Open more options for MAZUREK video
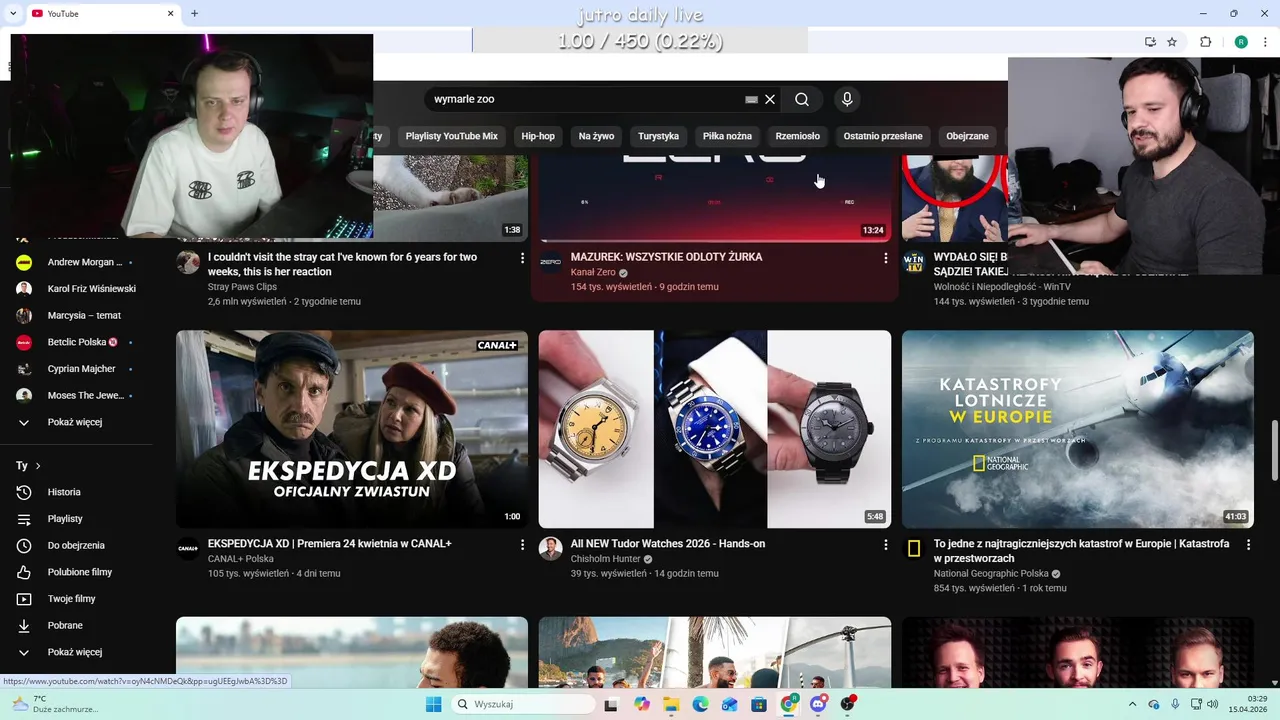The image size is (1280, 720). [x=885, y=258]
